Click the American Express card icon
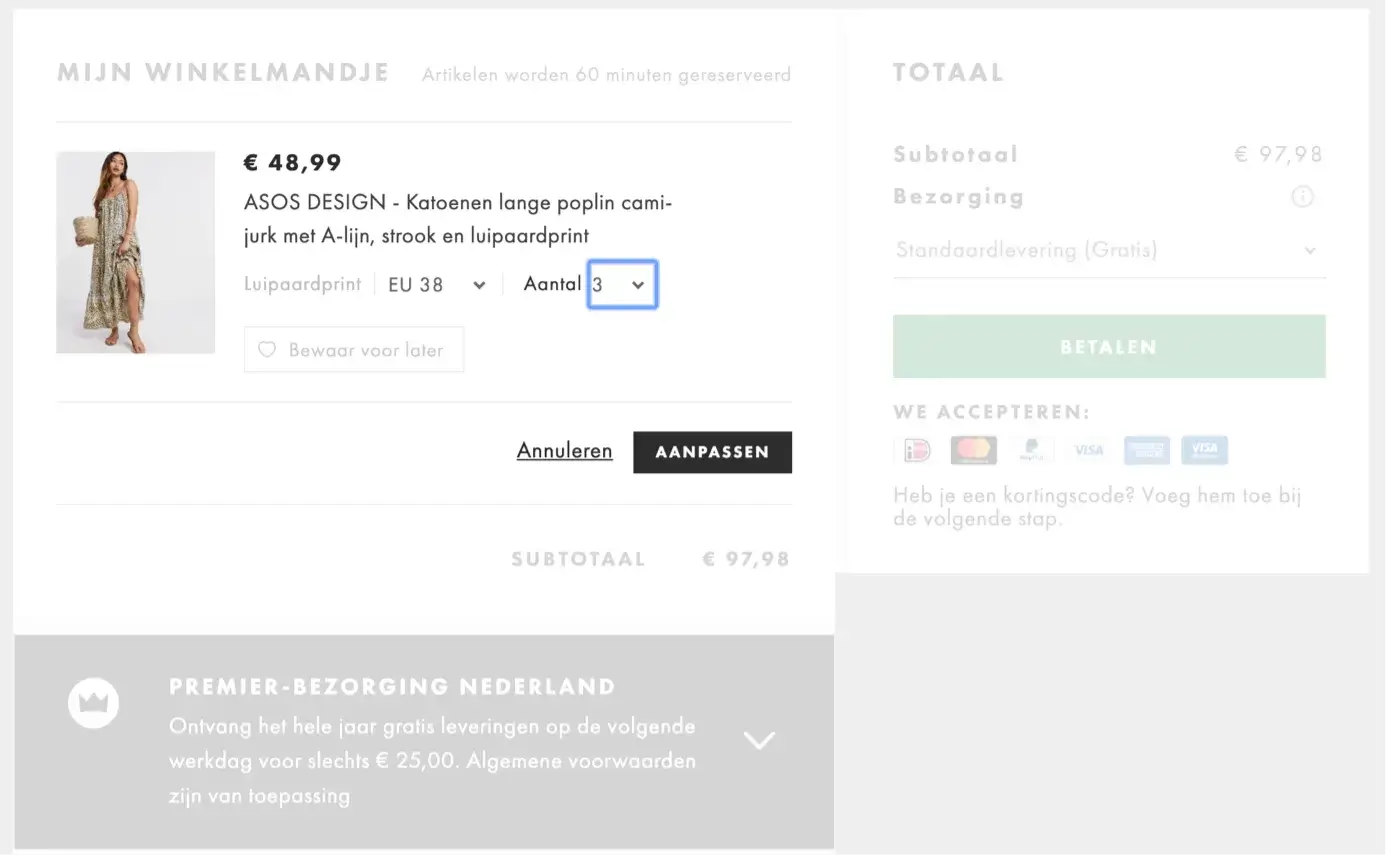This screenshot has height=858, width=1390. click(x=1146, y=451)
